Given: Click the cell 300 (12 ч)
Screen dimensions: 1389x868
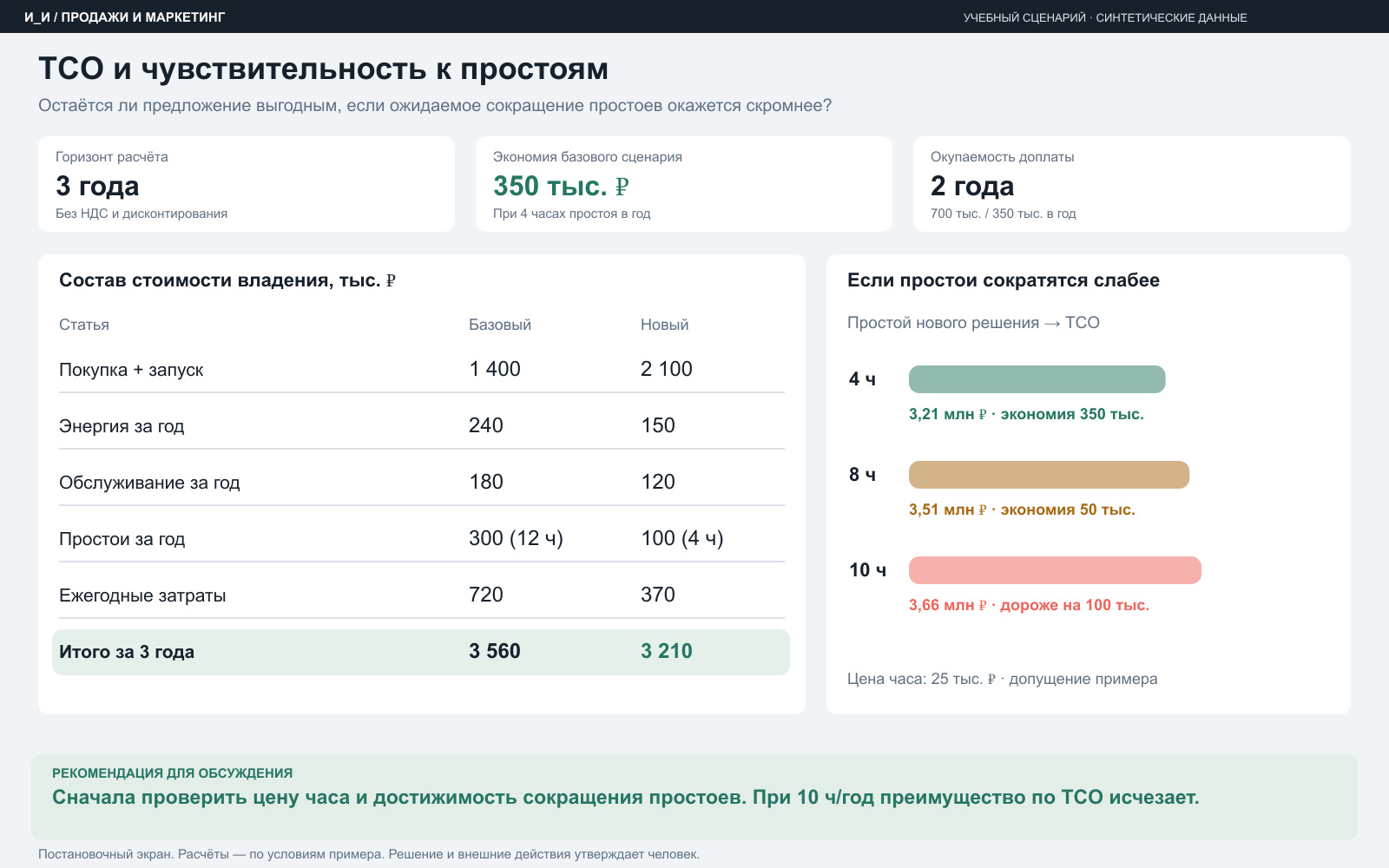Looking at the screenshot, I should tap(517, 538).
